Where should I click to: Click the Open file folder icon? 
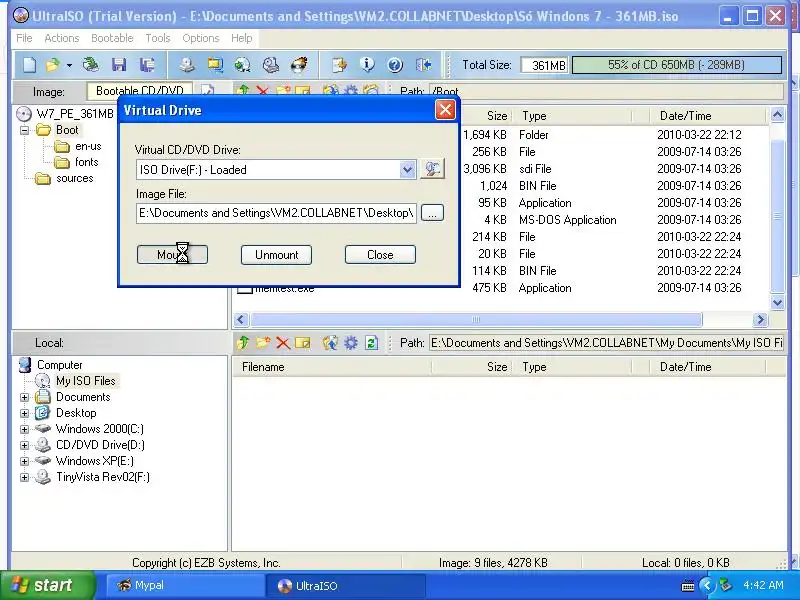(x=53, y=65)
